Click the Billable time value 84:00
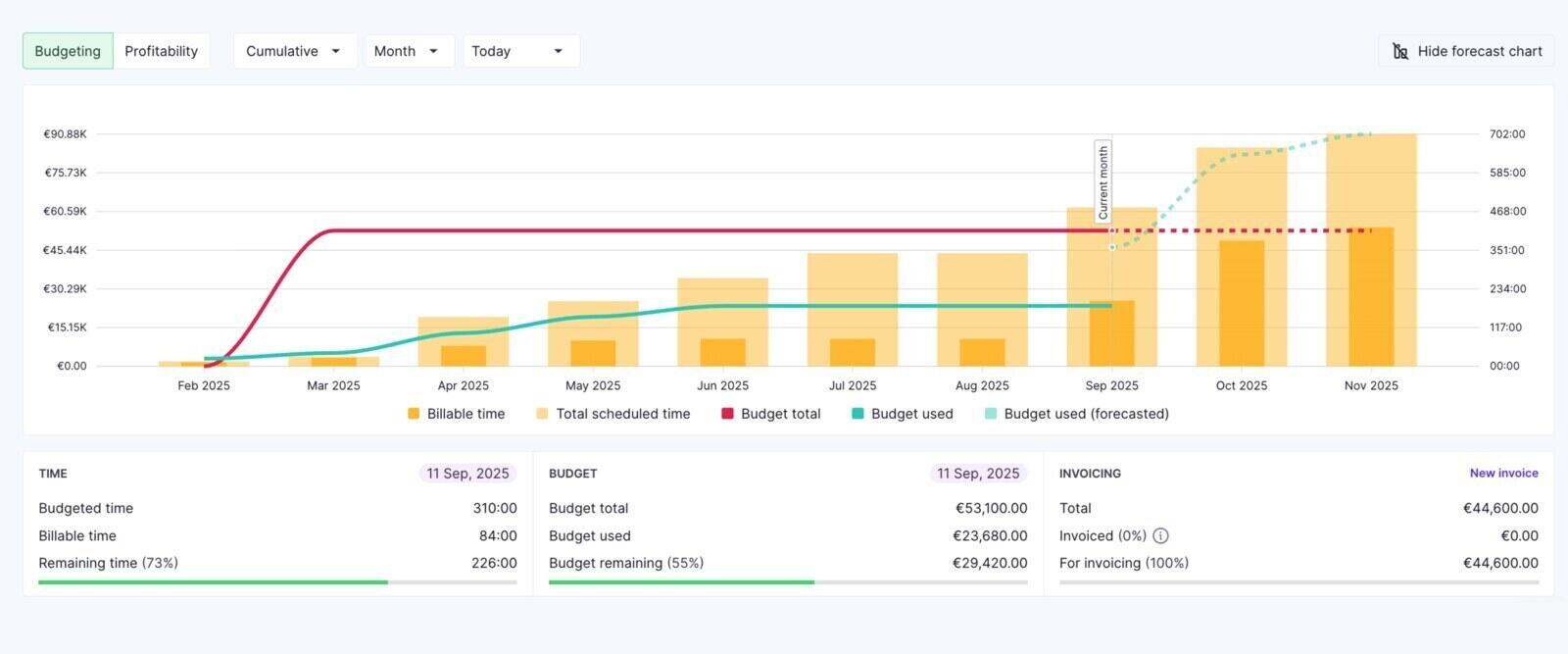Viewport: 1568px width, 654px height. coord(498,535)
